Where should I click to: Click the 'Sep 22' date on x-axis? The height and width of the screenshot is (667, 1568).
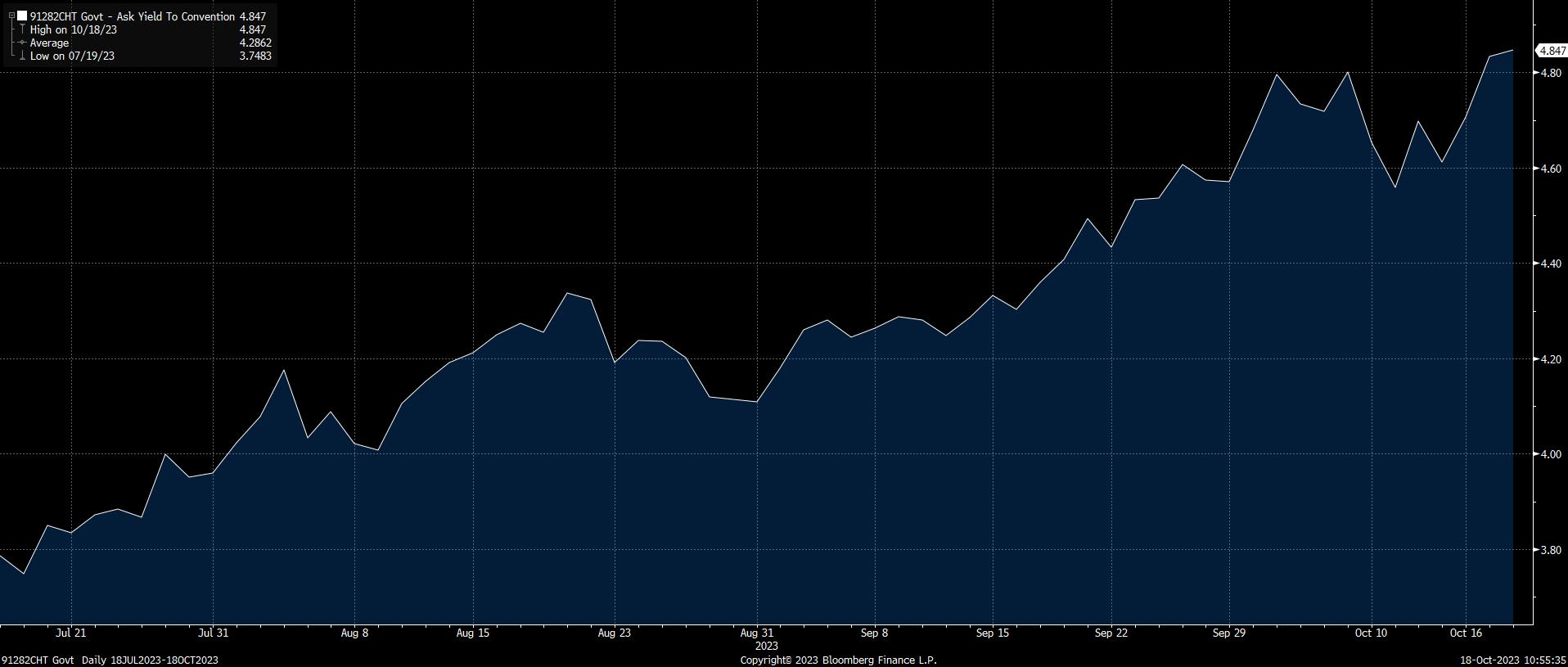pos(1111,633)
